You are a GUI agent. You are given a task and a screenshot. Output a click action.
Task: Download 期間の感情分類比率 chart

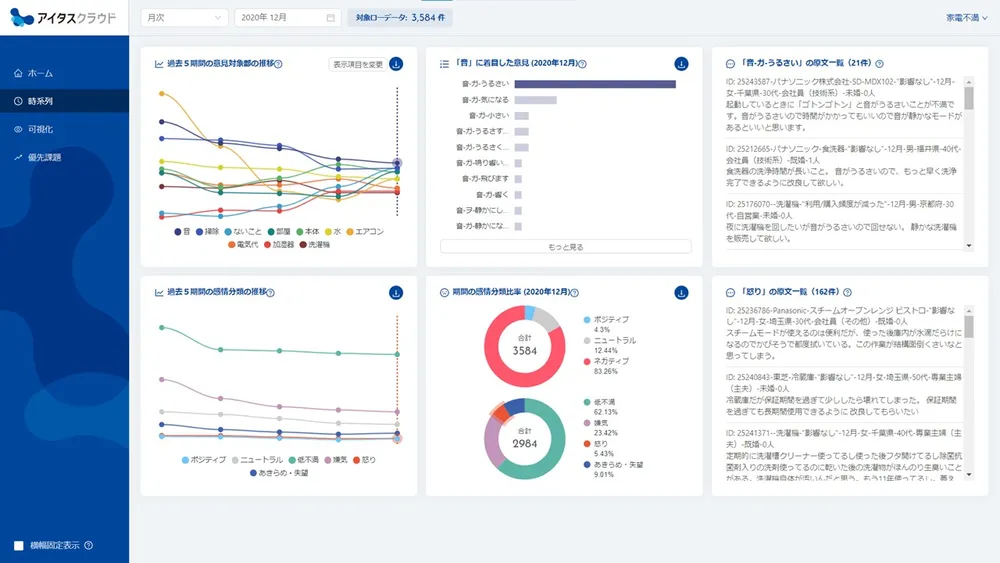pyautogui.click(x=681, y=293)
